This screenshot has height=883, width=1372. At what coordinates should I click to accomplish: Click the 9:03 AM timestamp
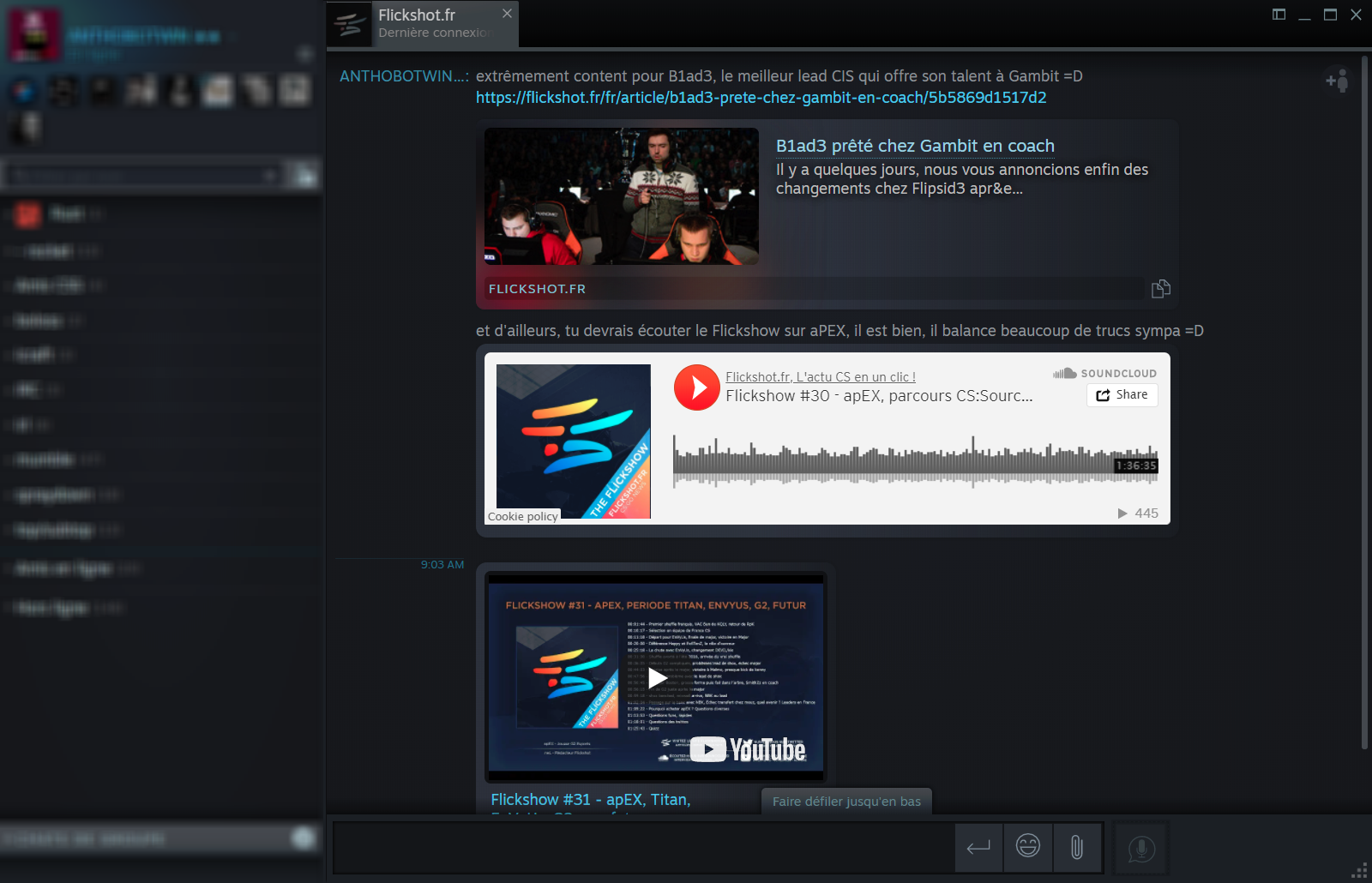[442, 565]
